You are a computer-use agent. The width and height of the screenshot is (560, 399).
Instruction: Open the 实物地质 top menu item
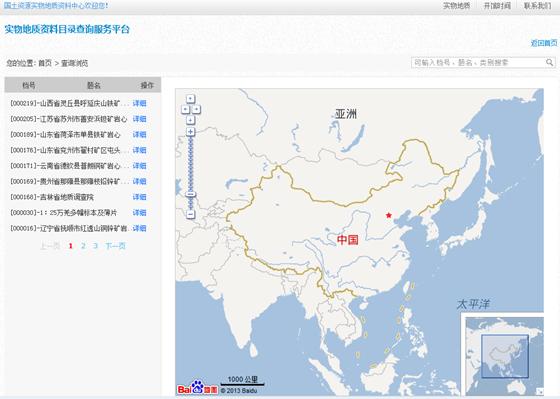pos(456,6)
